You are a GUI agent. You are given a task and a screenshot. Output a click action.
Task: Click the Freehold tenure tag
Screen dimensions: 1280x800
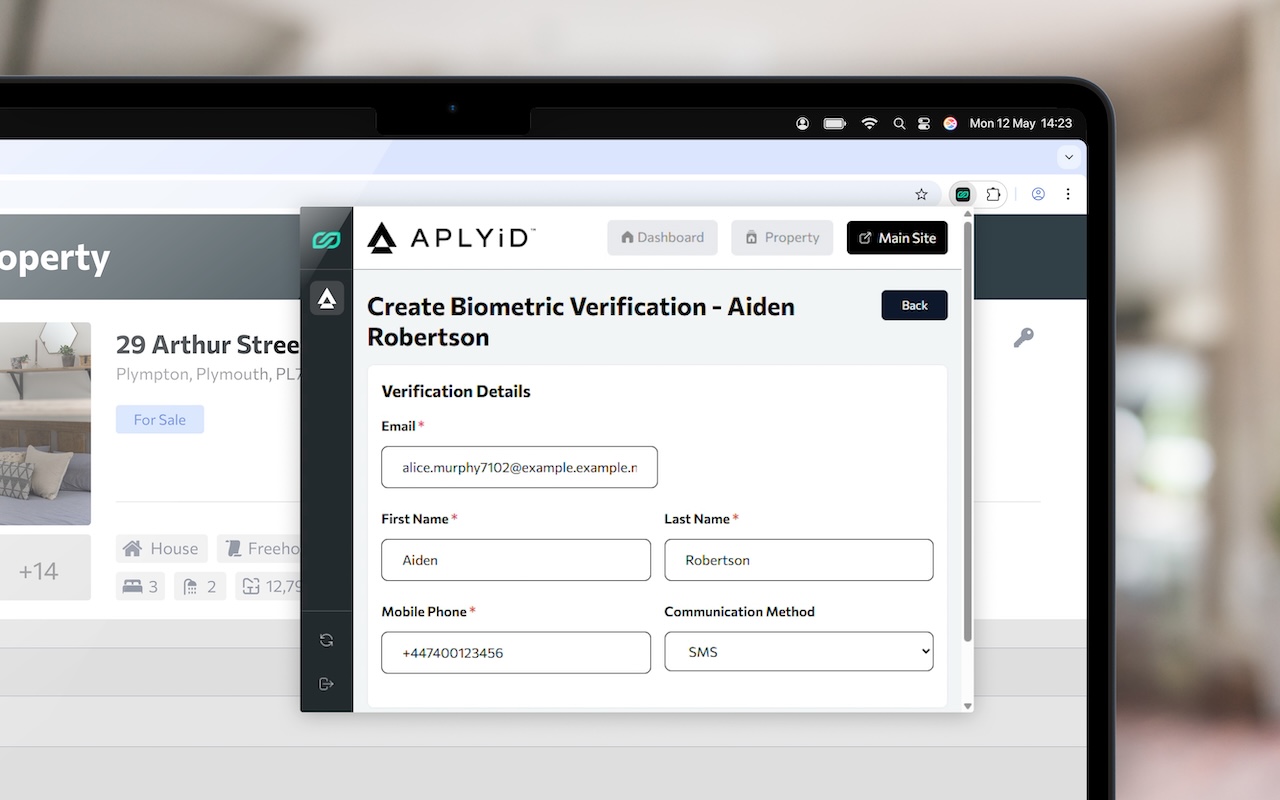(259, 548)
